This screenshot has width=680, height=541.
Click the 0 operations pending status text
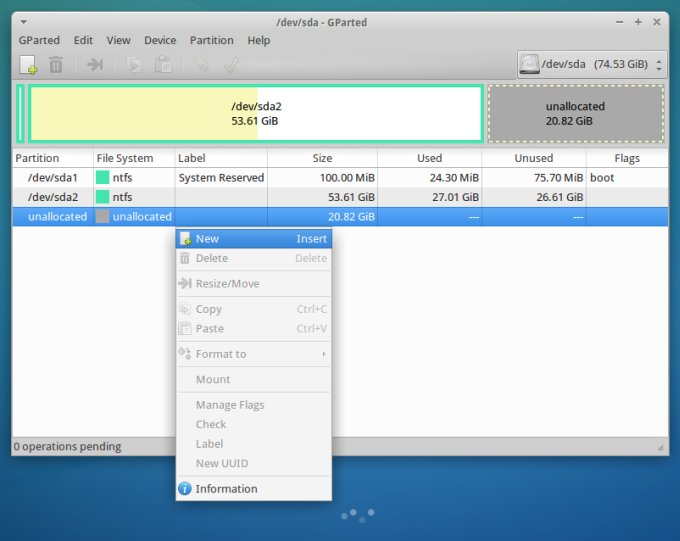click(67, 446)
